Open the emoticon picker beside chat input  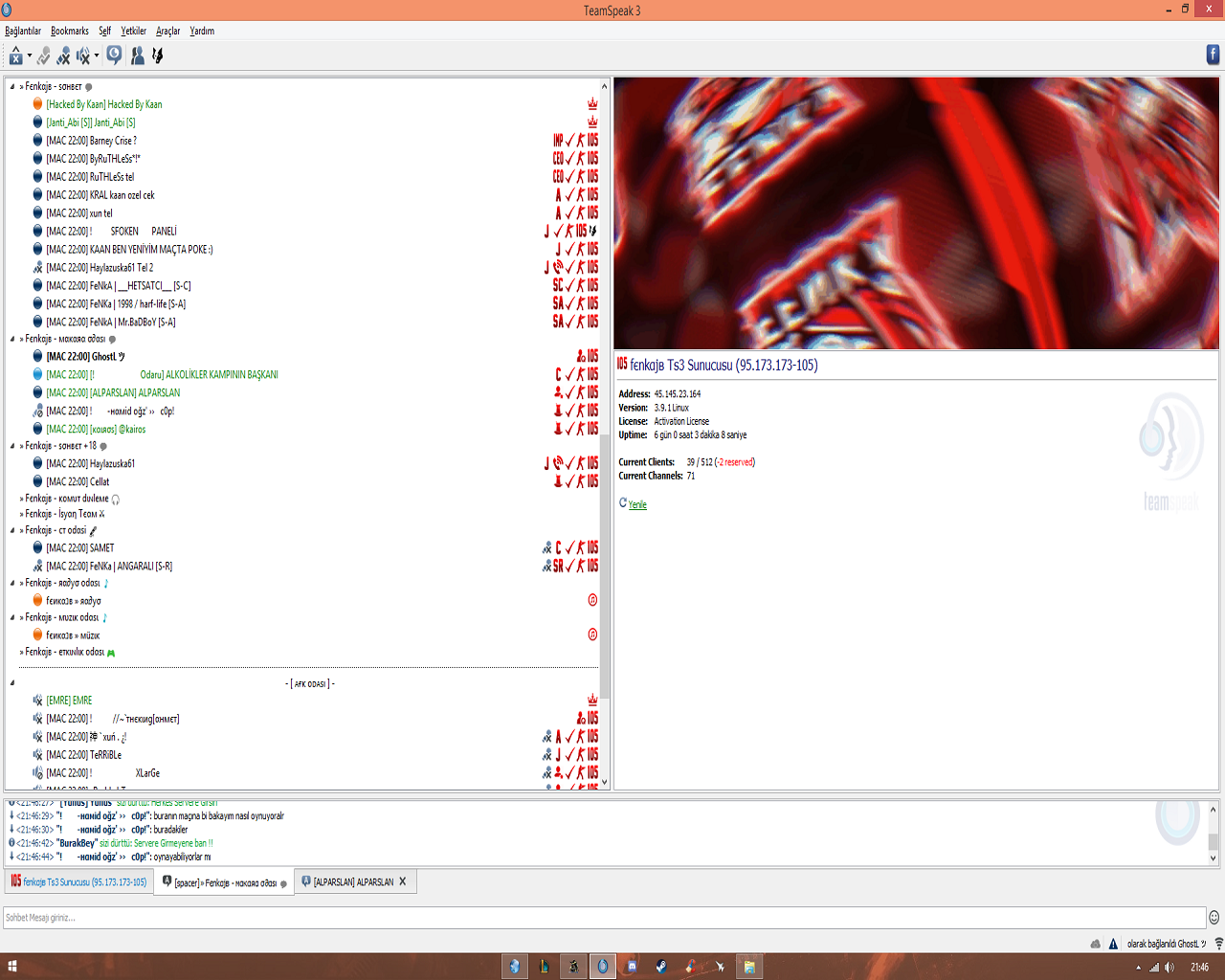tap(1214, 918)
